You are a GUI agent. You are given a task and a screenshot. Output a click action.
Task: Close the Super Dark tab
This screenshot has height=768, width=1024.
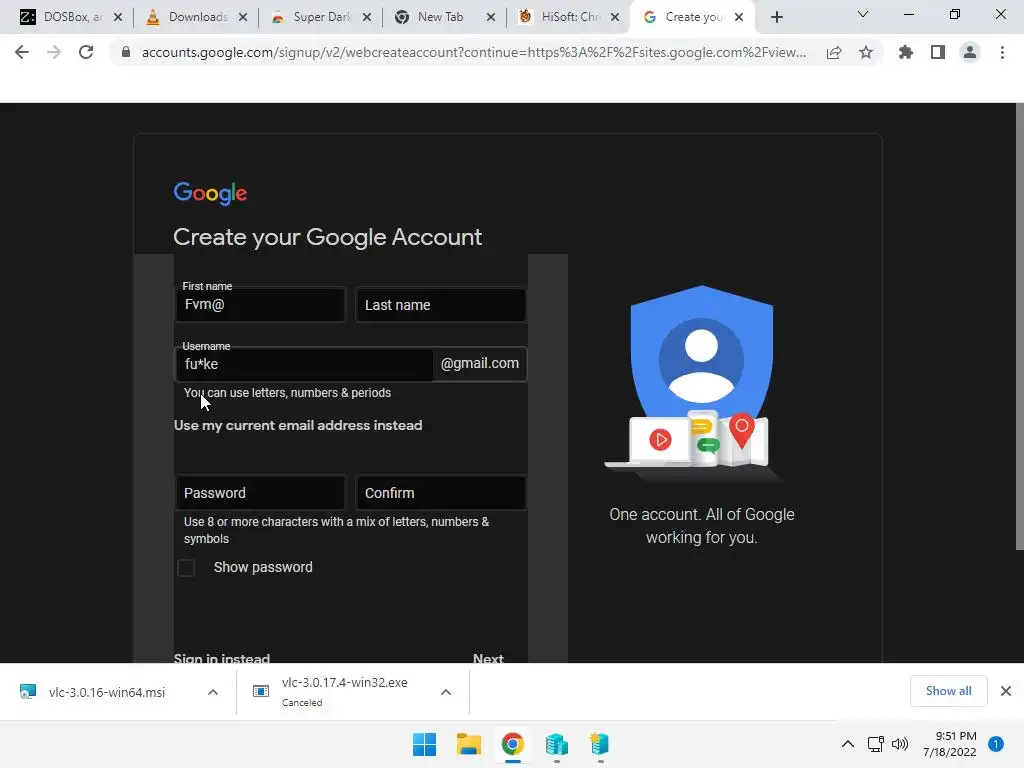367,17
